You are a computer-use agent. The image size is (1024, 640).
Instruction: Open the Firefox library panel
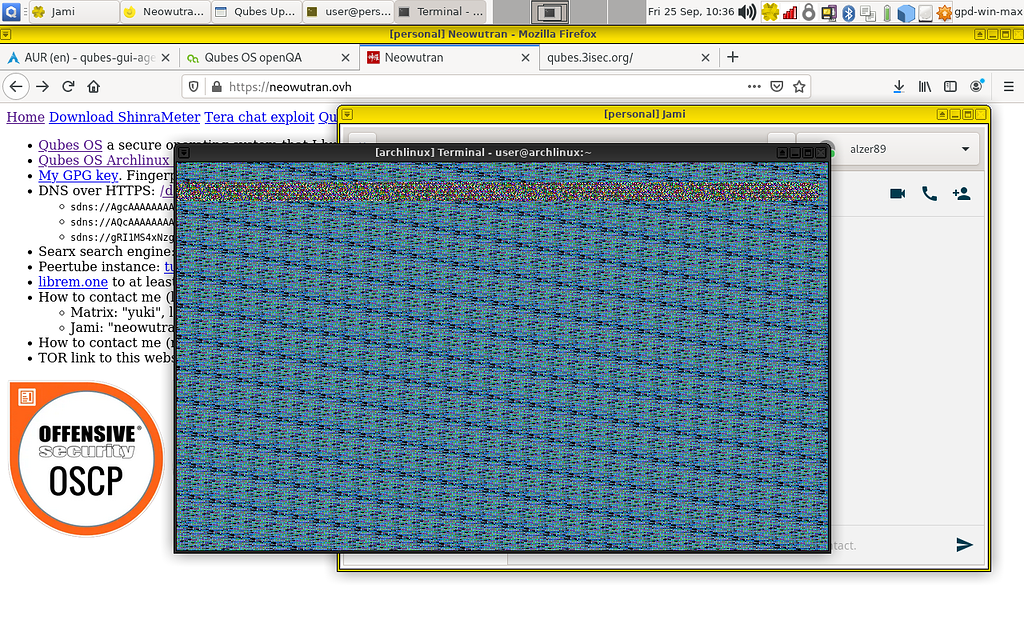[x=923, y=86]
